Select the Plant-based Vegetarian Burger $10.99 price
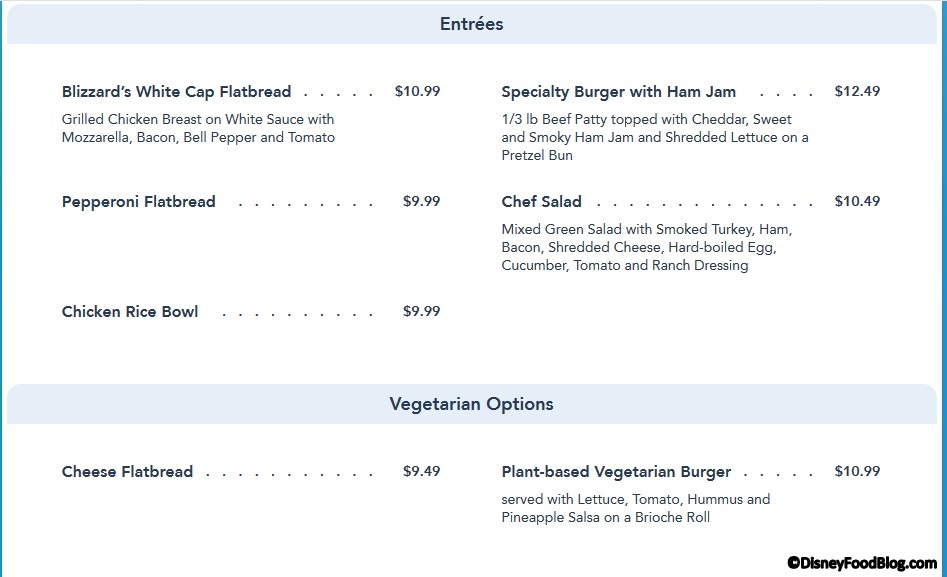The width and height of the screenshot is (947, 577). 857,471
